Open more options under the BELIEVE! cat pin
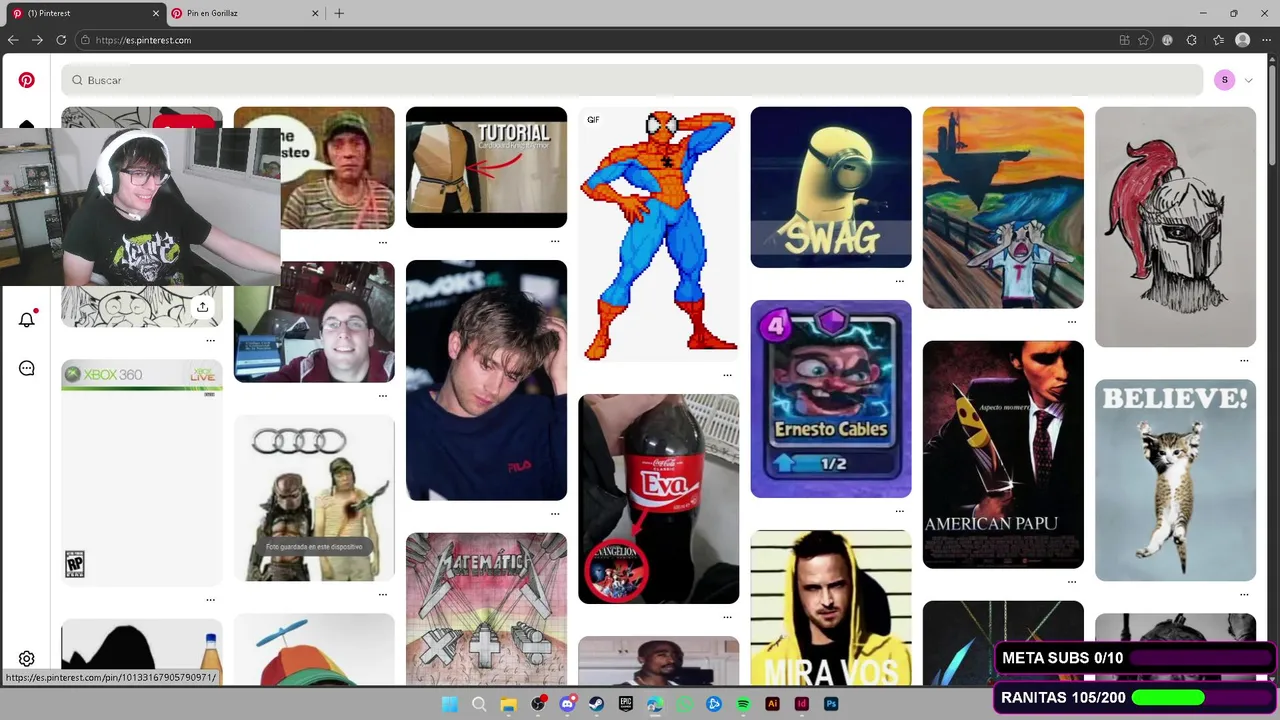 point(1243,594)
